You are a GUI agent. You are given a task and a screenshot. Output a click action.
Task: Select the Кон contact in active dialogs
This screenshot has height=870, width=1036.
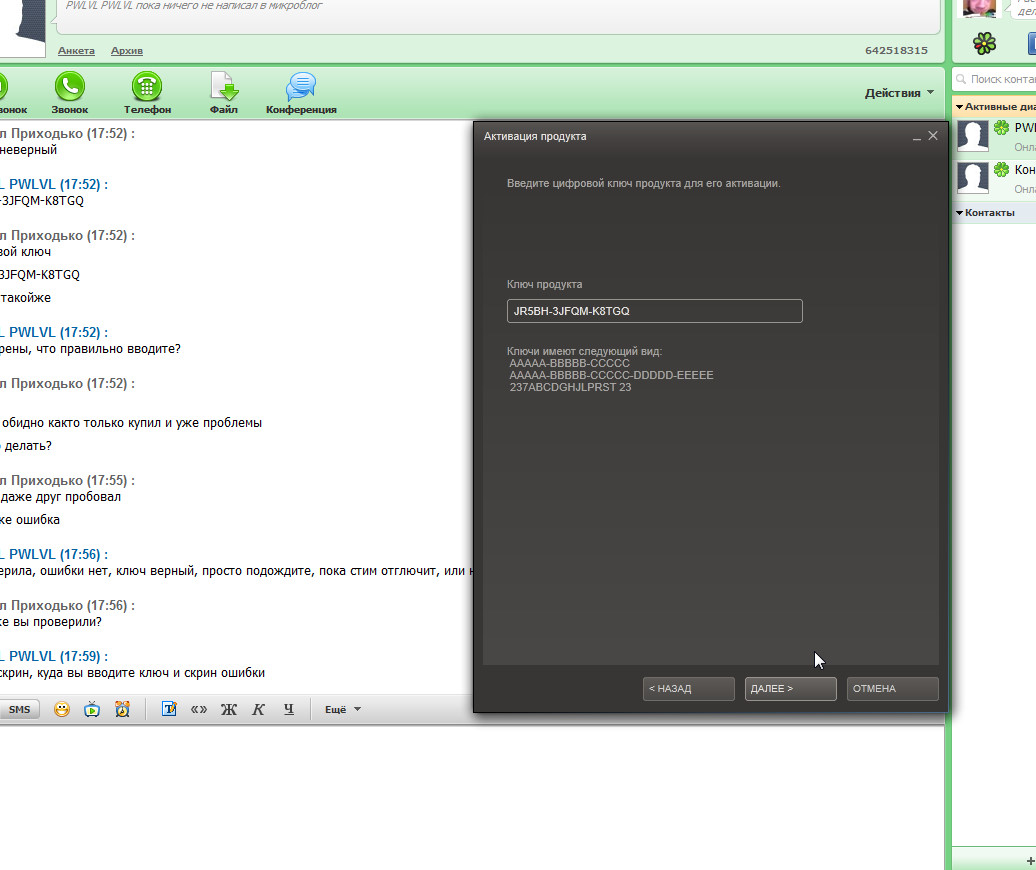(996, 179)
